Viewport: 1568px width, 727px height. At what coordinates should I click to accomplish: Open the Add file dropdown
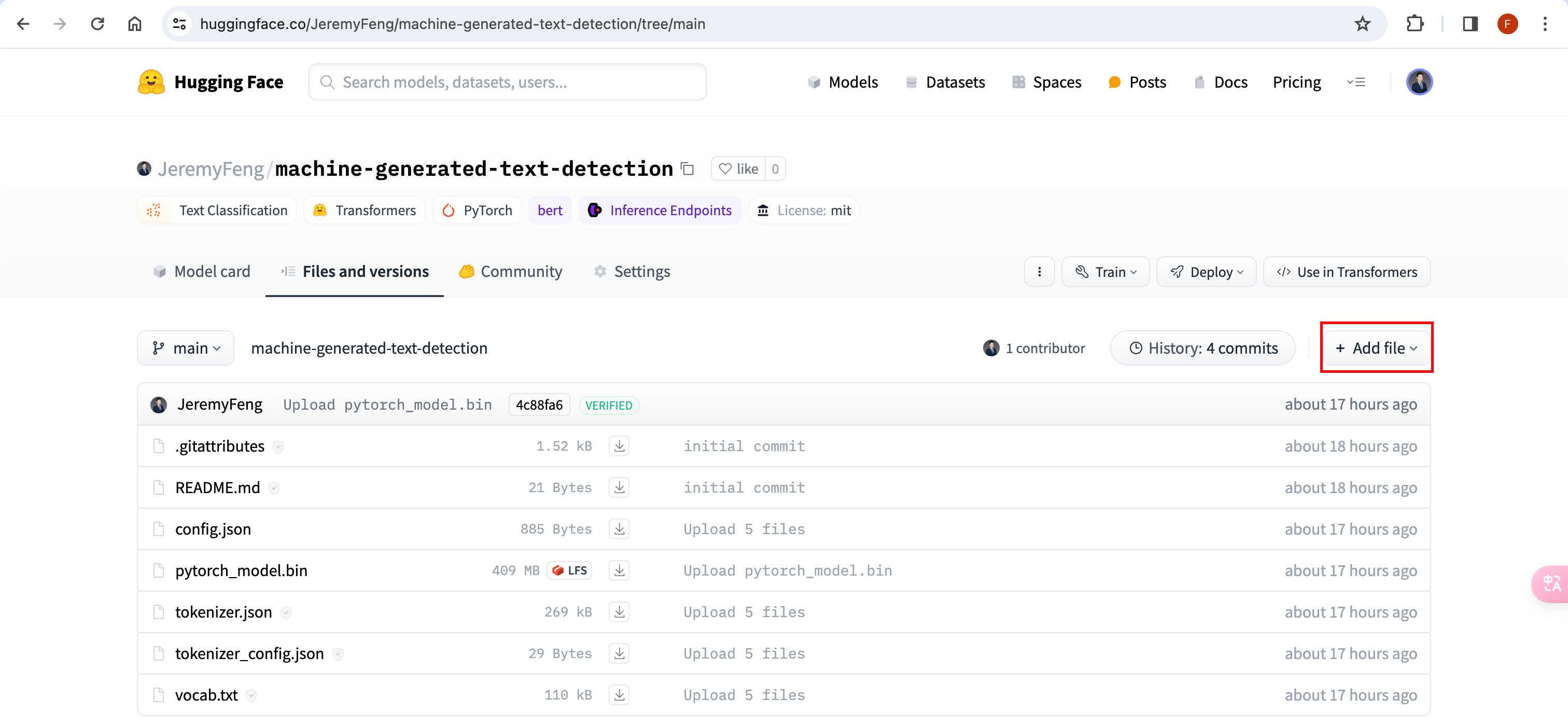click(x=1376, y=348)
